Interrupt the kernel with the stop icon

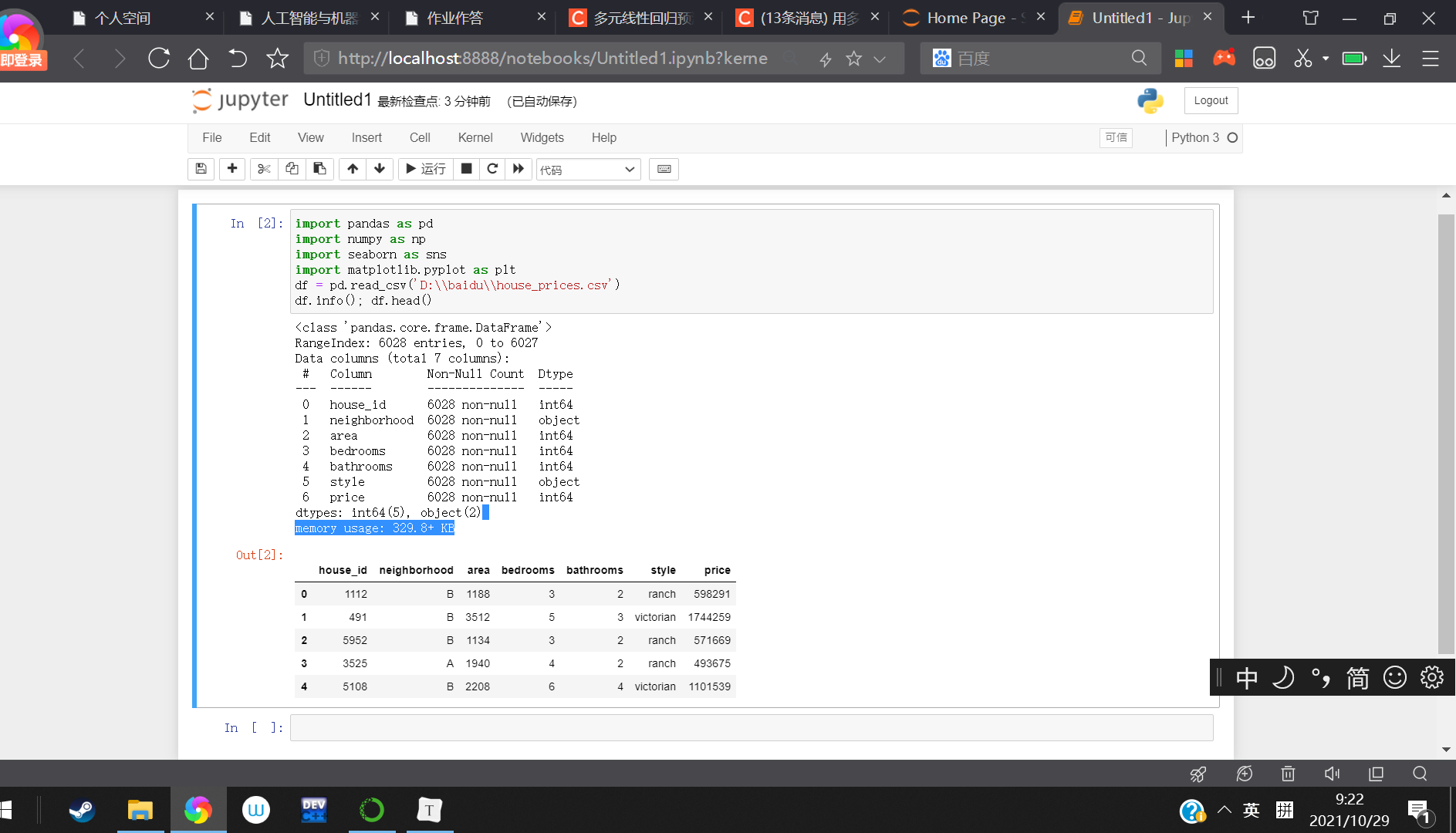point(466,169)
